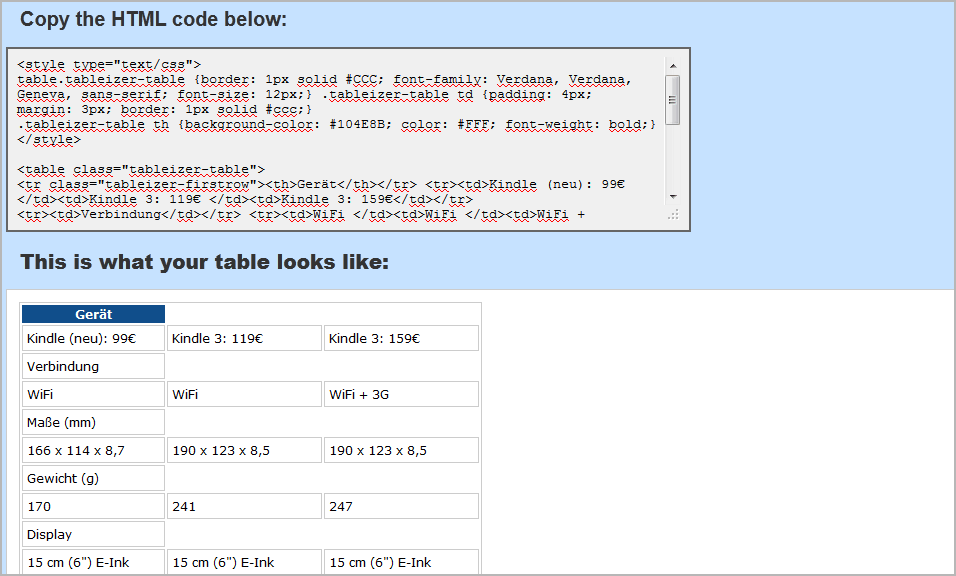
Task: Click the 'This is what your table looks like:' heading
Action: tap(205, 262)
